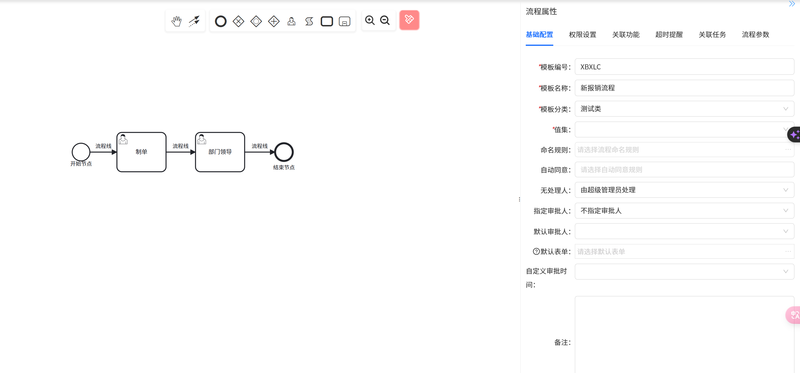Screen dimensions: 800x373
Task: Click the purple sparkle assistant icon
Action: [794, 135]
